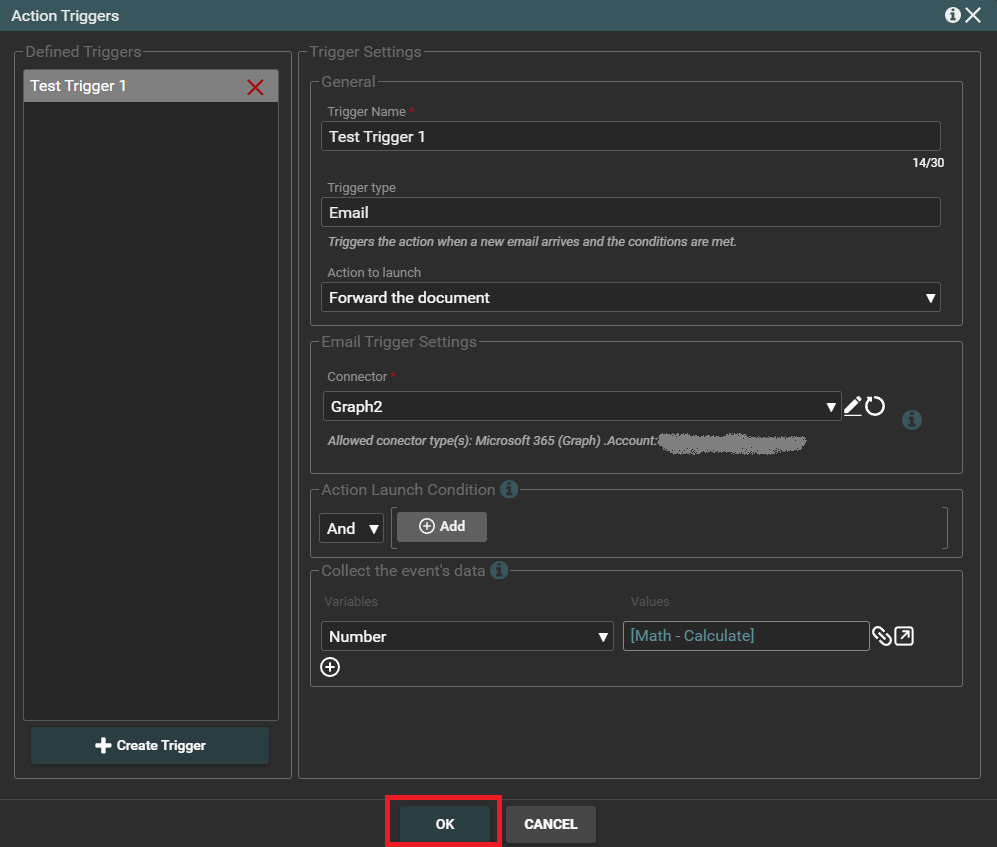Add another variable row with plus icon

pyautogui.click(x=330, y=667)
